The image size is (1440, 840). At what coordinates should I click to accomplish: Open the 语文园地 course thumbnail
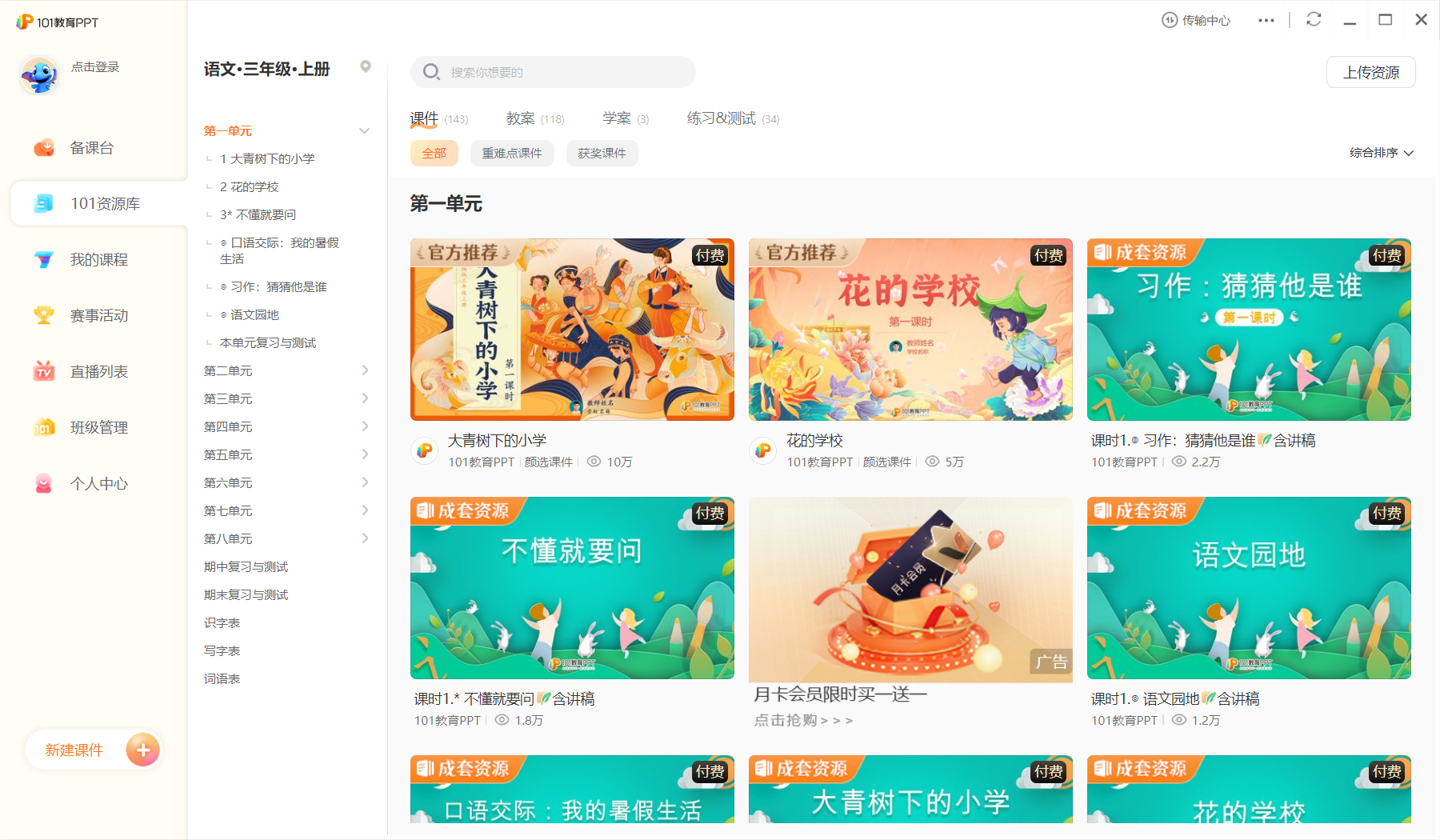pos(1249,588)
